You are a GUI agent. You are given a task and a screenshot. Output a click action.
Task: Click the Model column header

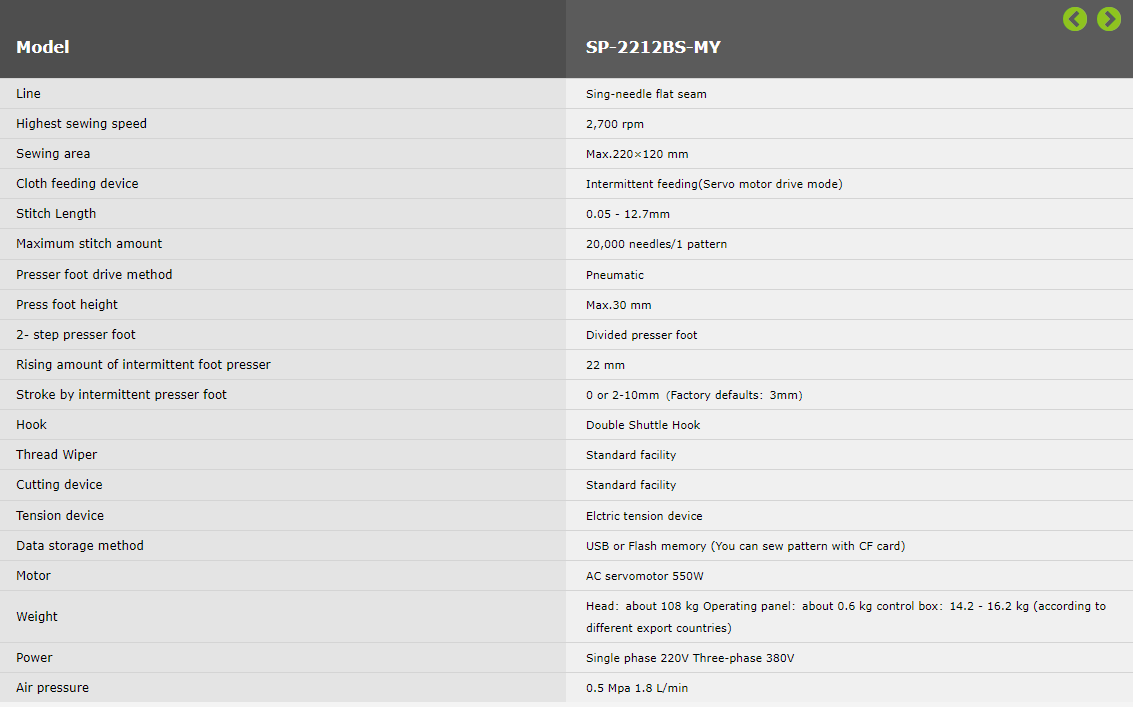coord(43,47)
